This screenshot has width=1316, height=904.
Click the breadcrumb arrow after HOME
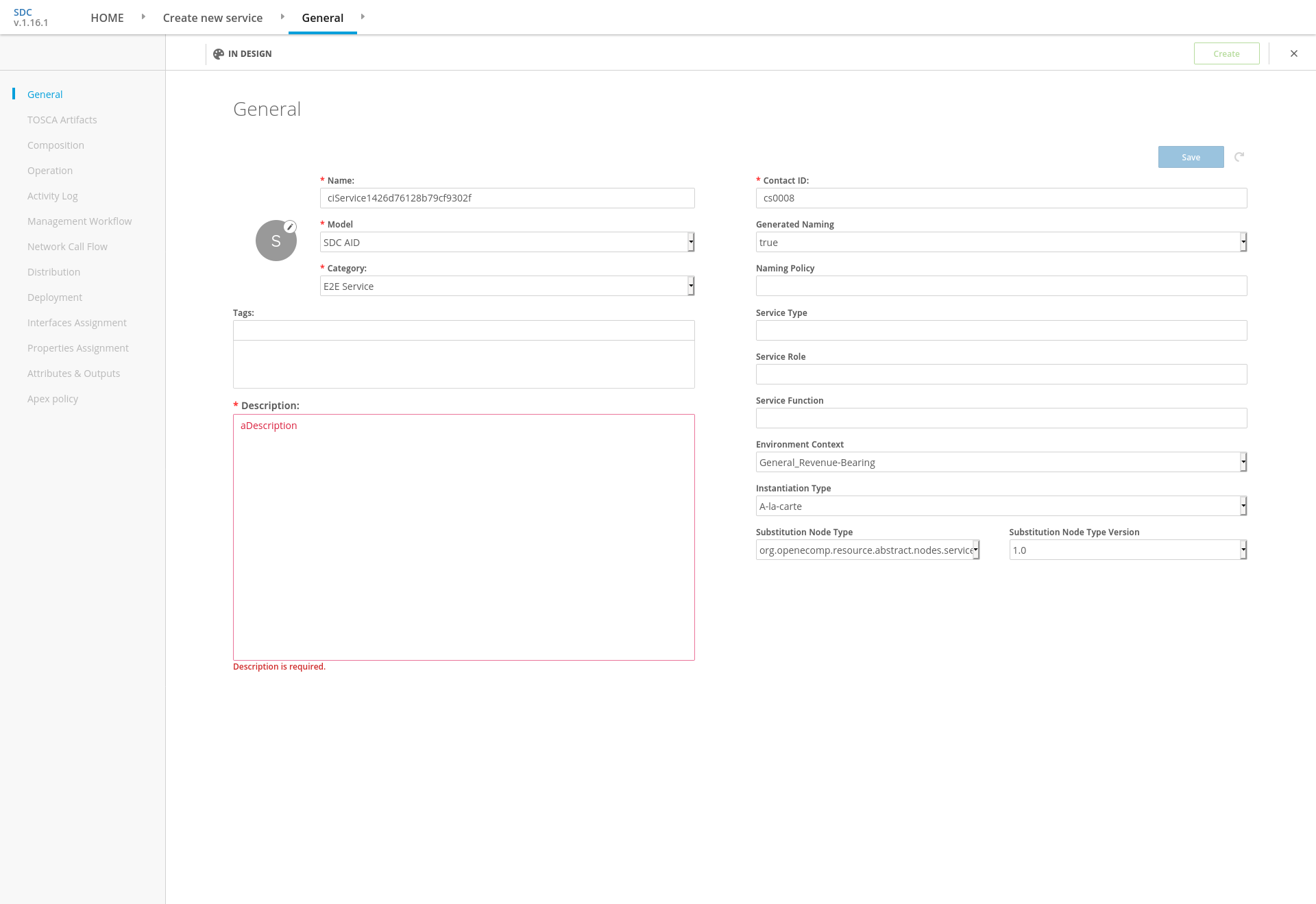click(143, 16)
